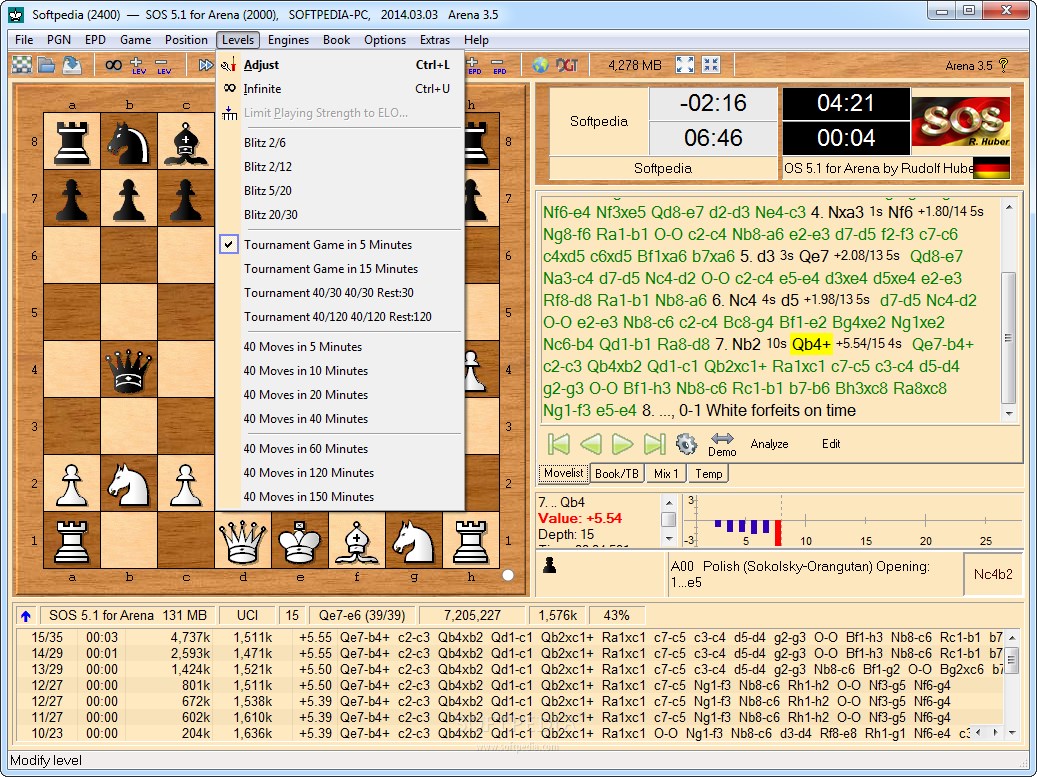Click the black pawn side-to-move icon
The image size is (1037, 777).
(x=550, y=565)
